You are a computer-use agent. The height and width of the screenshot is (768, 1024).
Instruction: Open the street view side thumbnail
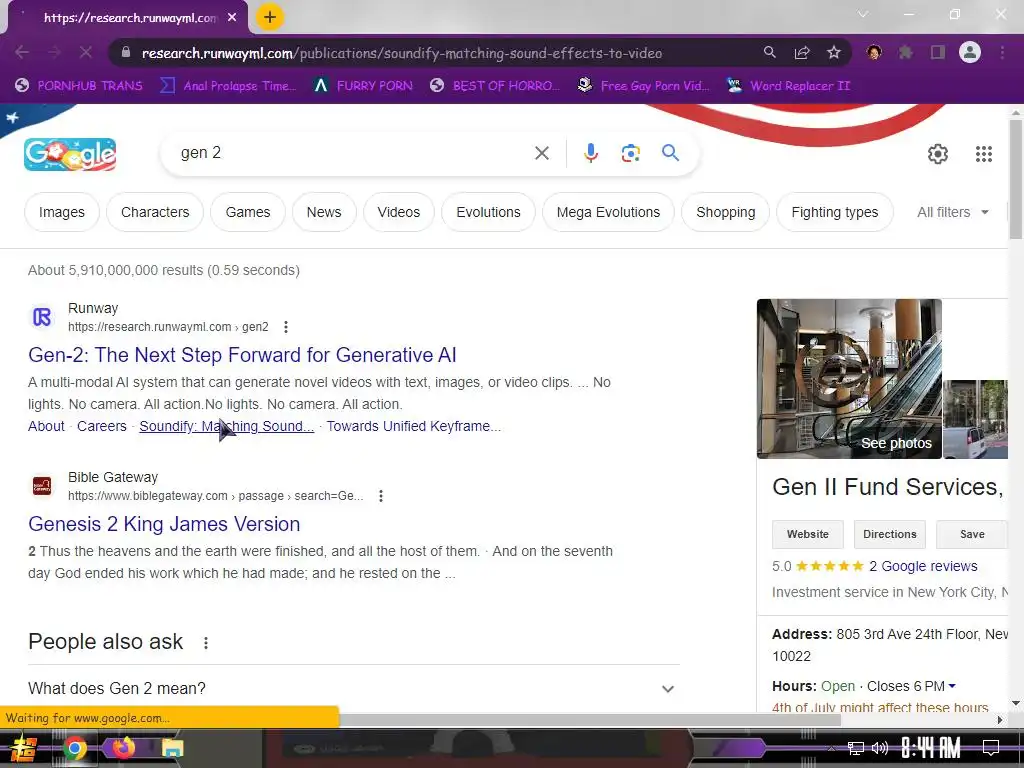[x=976, y=419]
